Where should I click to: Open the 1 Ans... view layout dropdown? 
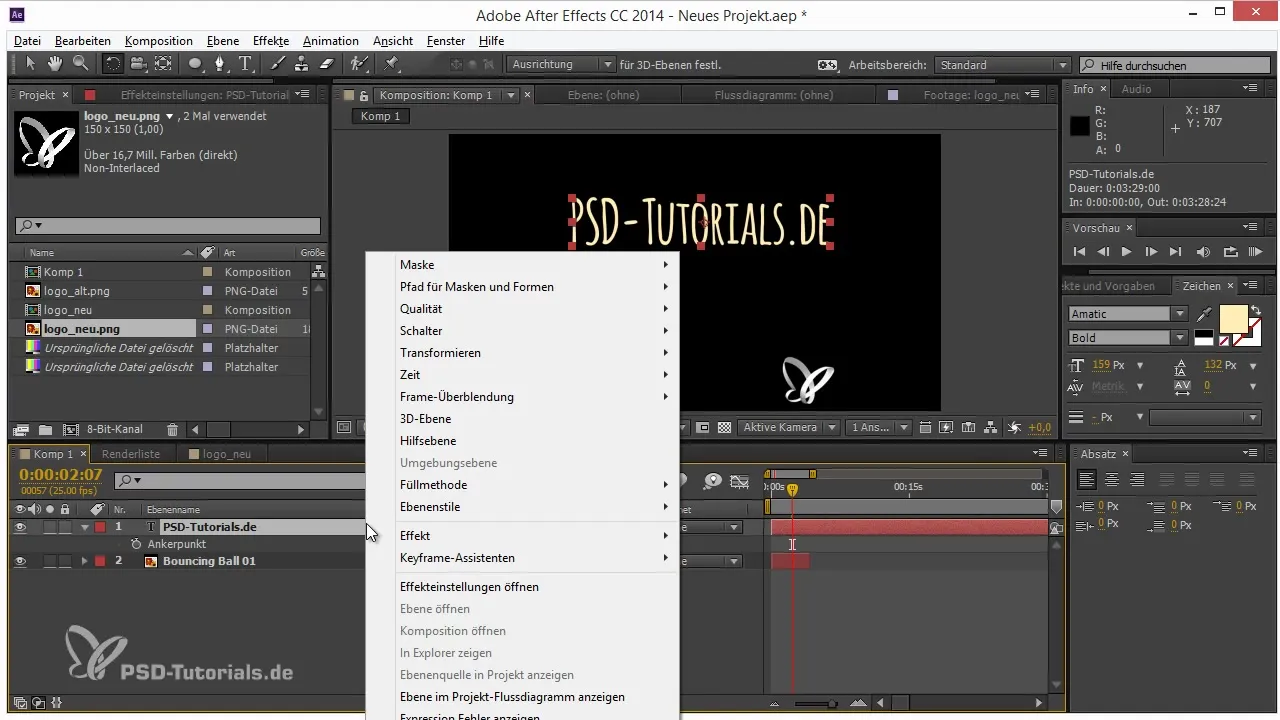point(879,427)
